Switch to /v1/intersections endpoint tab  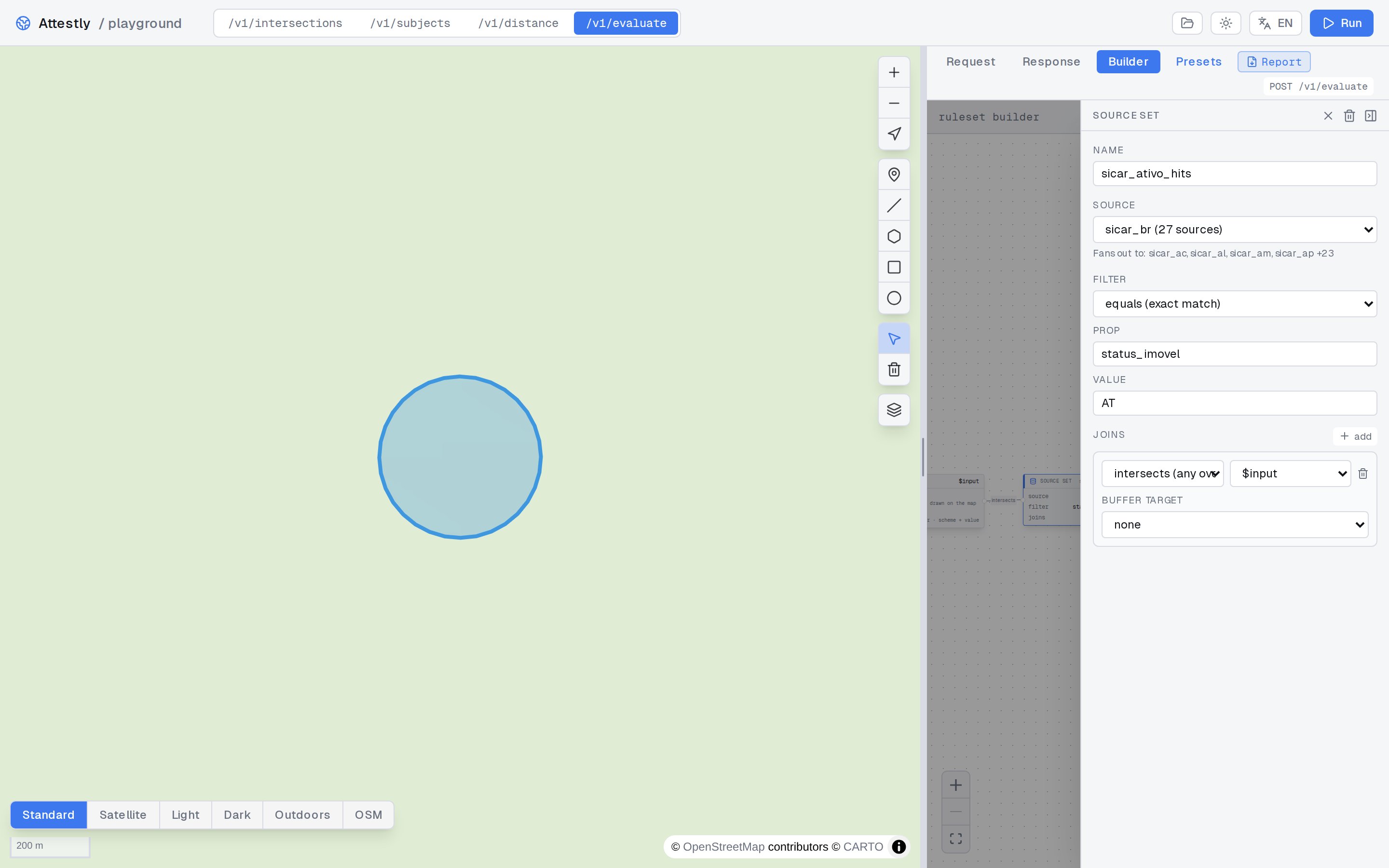coord(285,23)
